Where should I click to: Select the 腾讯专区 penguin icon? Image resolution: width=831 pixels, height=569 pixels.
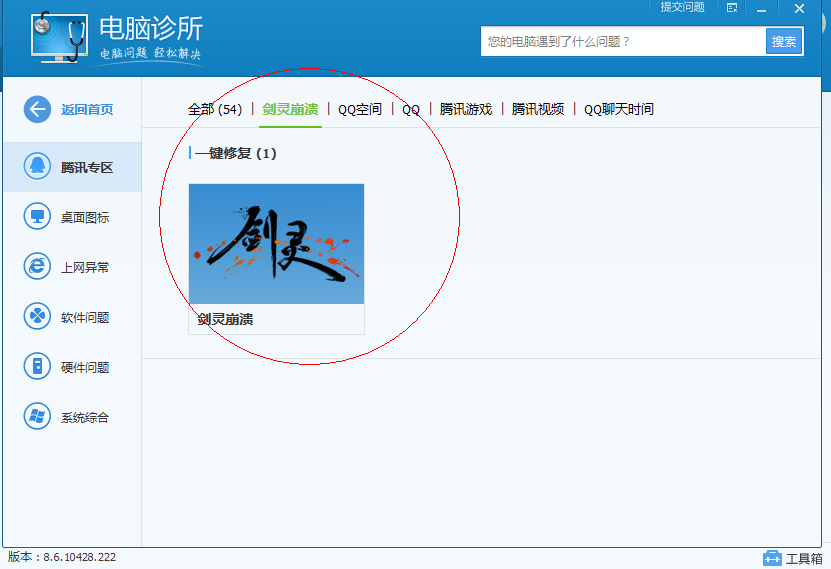tap(37, 166)
